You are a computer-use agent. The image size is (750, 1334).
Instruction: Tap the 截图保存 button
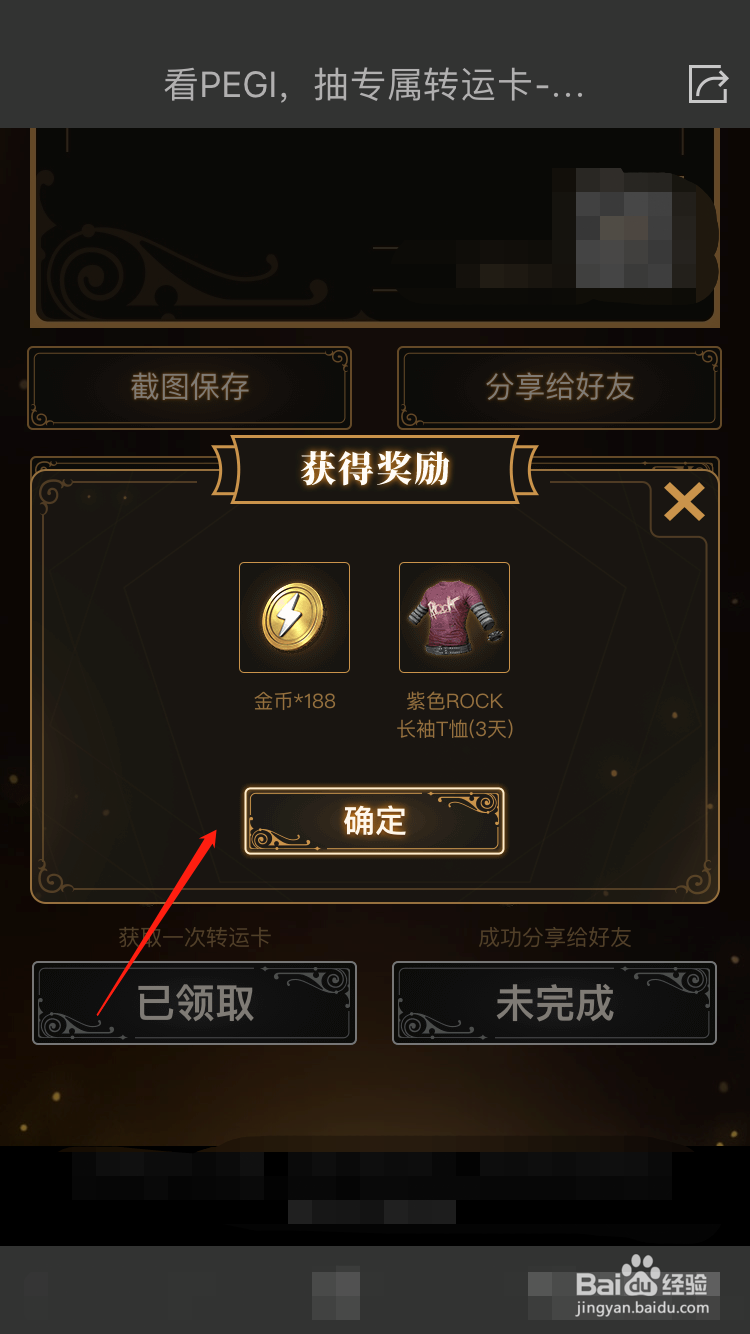click(x=189, y=387)
